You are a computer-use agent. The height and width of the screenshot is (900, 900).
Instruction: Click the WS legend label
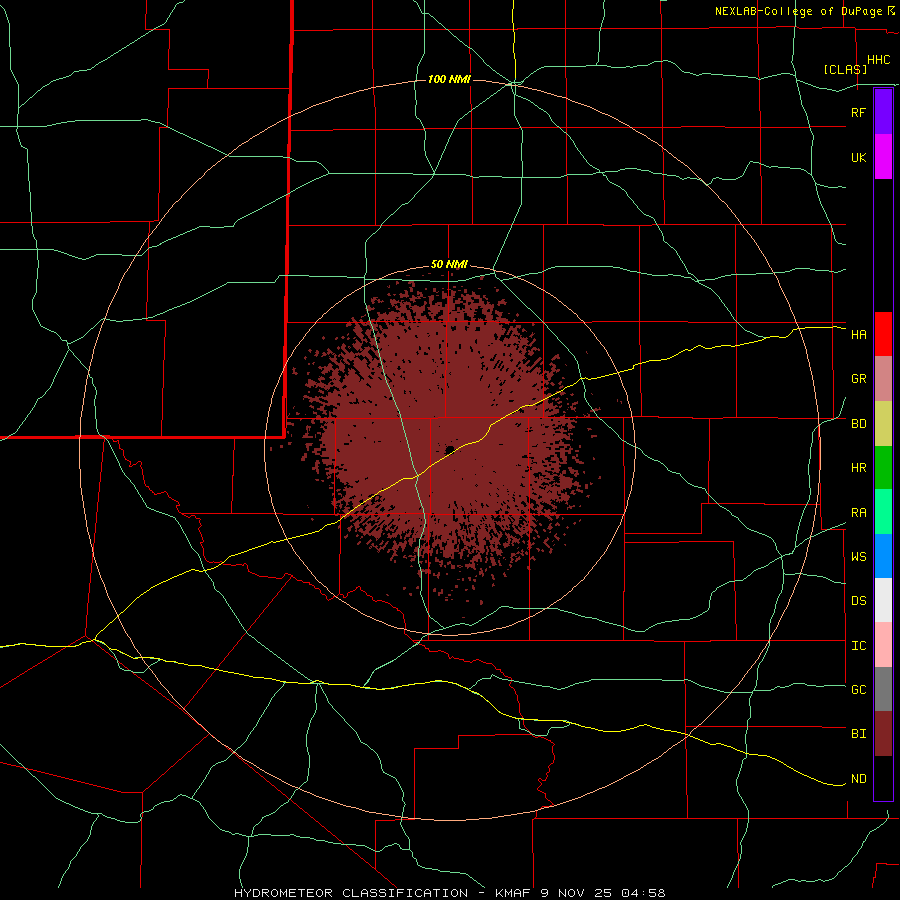pyautogui.click(x=858, y=557)
